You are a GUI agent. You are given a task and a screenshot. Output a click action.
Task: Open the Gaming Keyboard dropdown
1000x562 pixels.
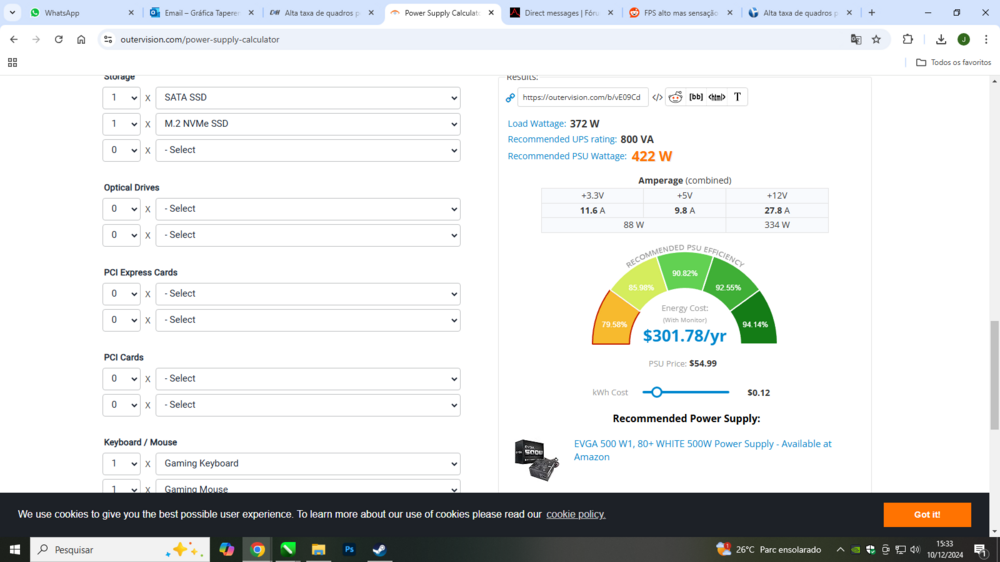[307, 464]
